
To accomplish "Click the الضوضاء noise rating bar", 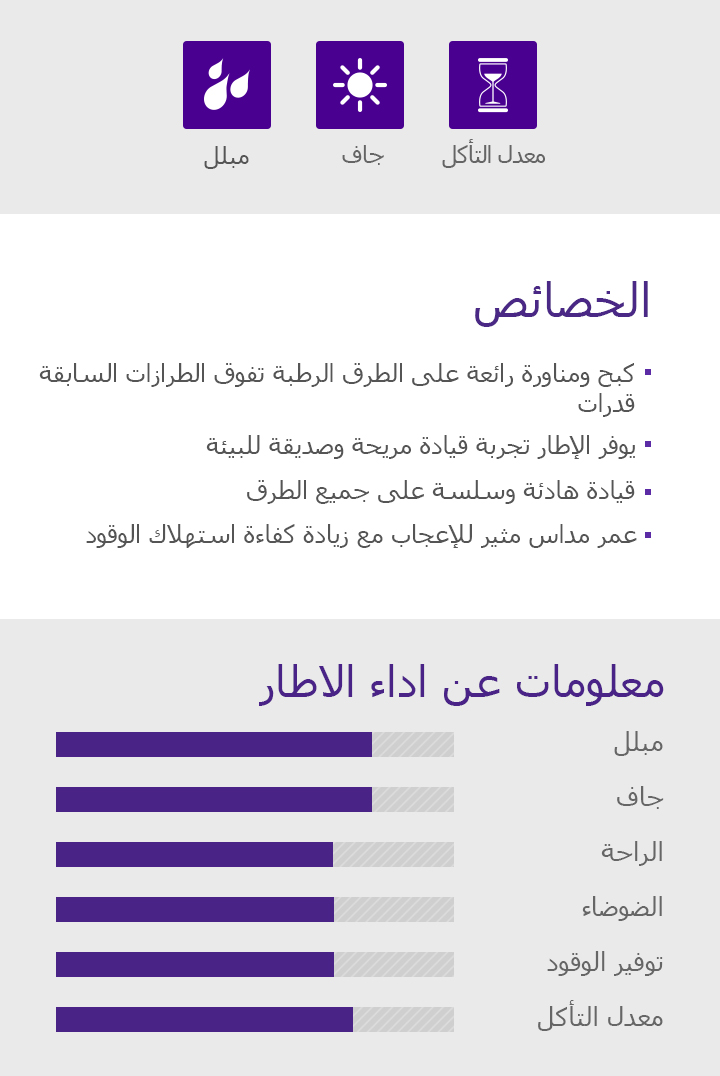I will pos(255,909).
